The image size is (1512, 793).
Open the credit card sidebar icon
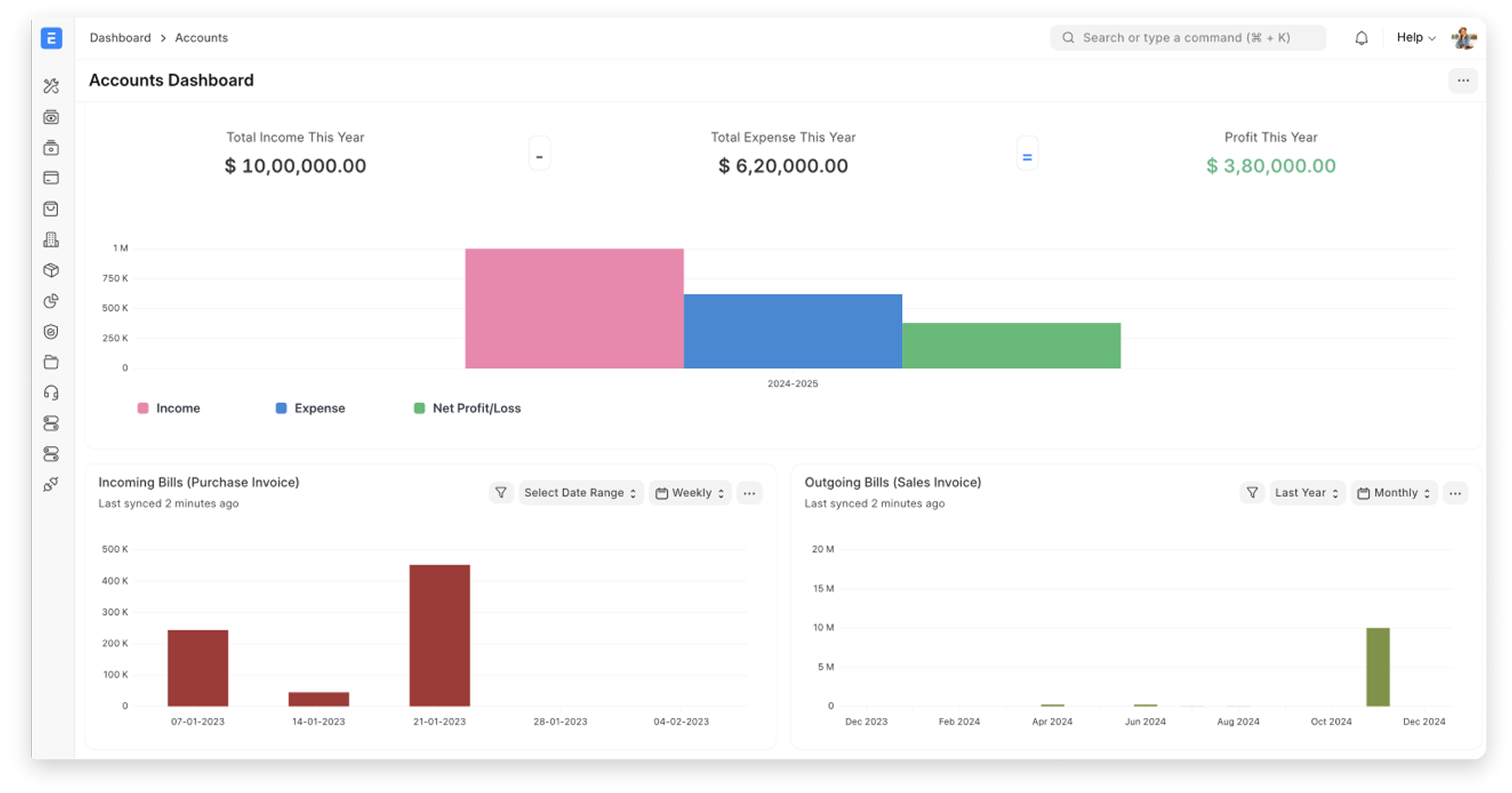pyautogui.click(x=51, y=178)
